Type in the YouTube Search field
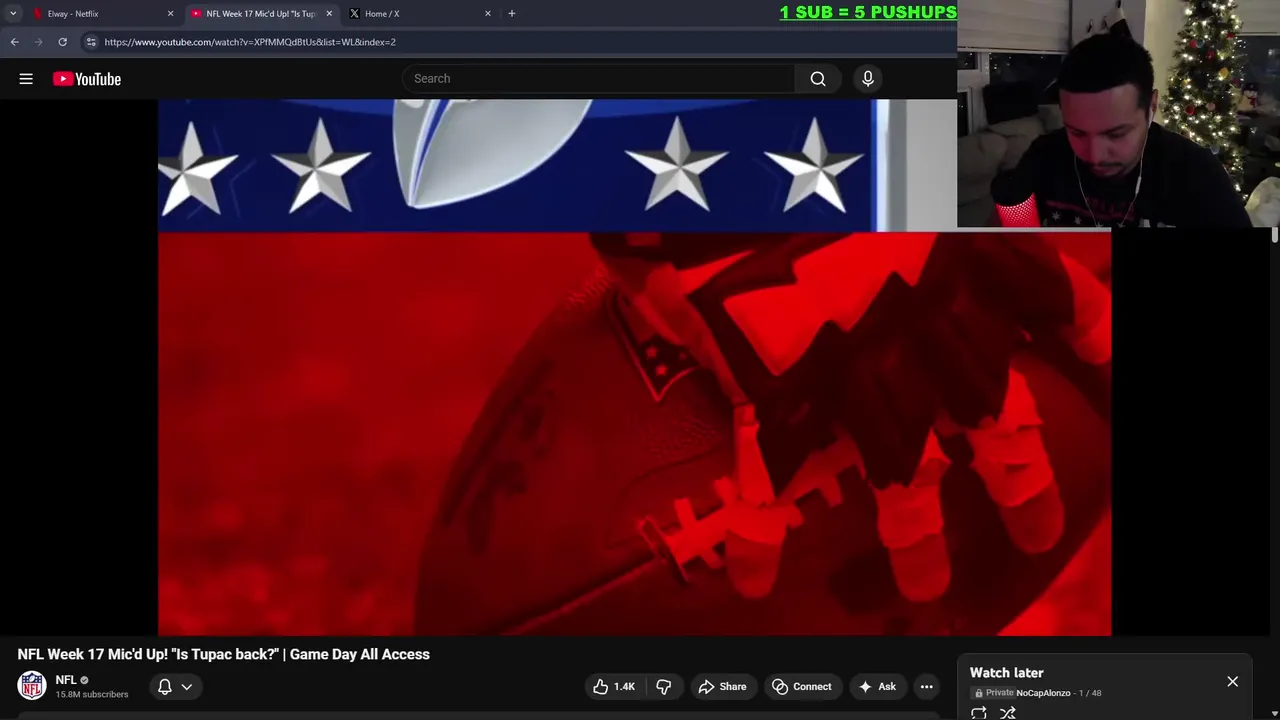This screenshot has width=1280, height=720. (598, 79)
